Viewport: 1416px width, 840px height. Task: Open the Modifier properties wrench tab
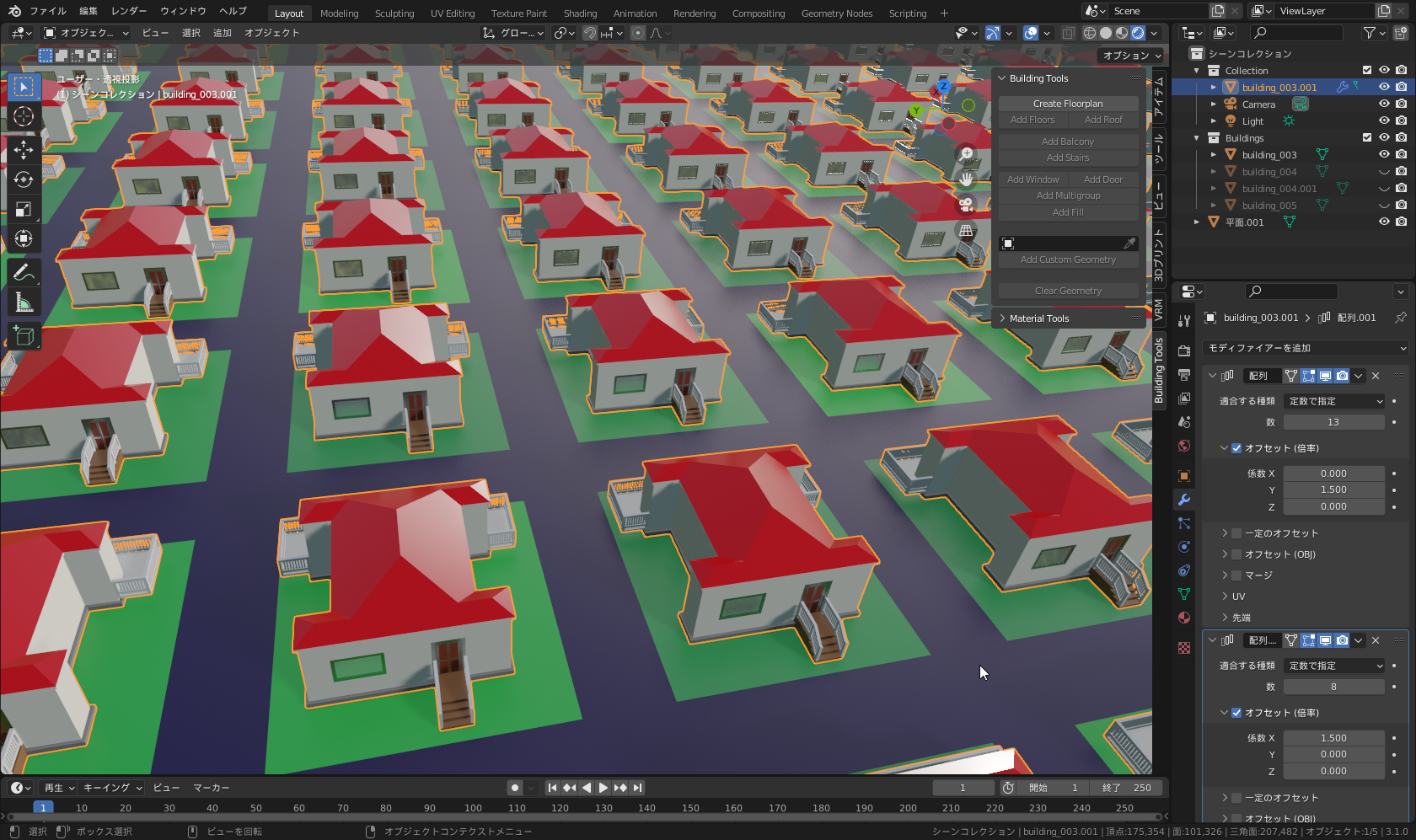[1184, 500]
